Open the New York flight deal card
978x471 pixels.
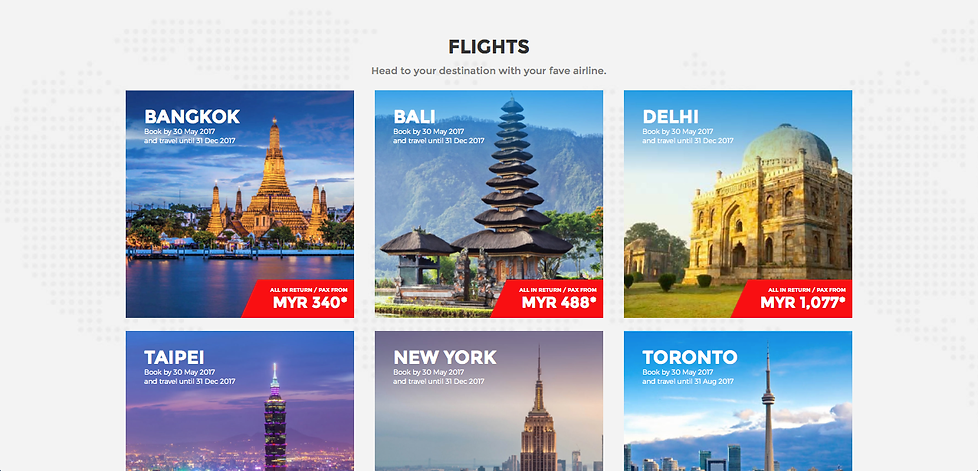(x=488, y=401)
